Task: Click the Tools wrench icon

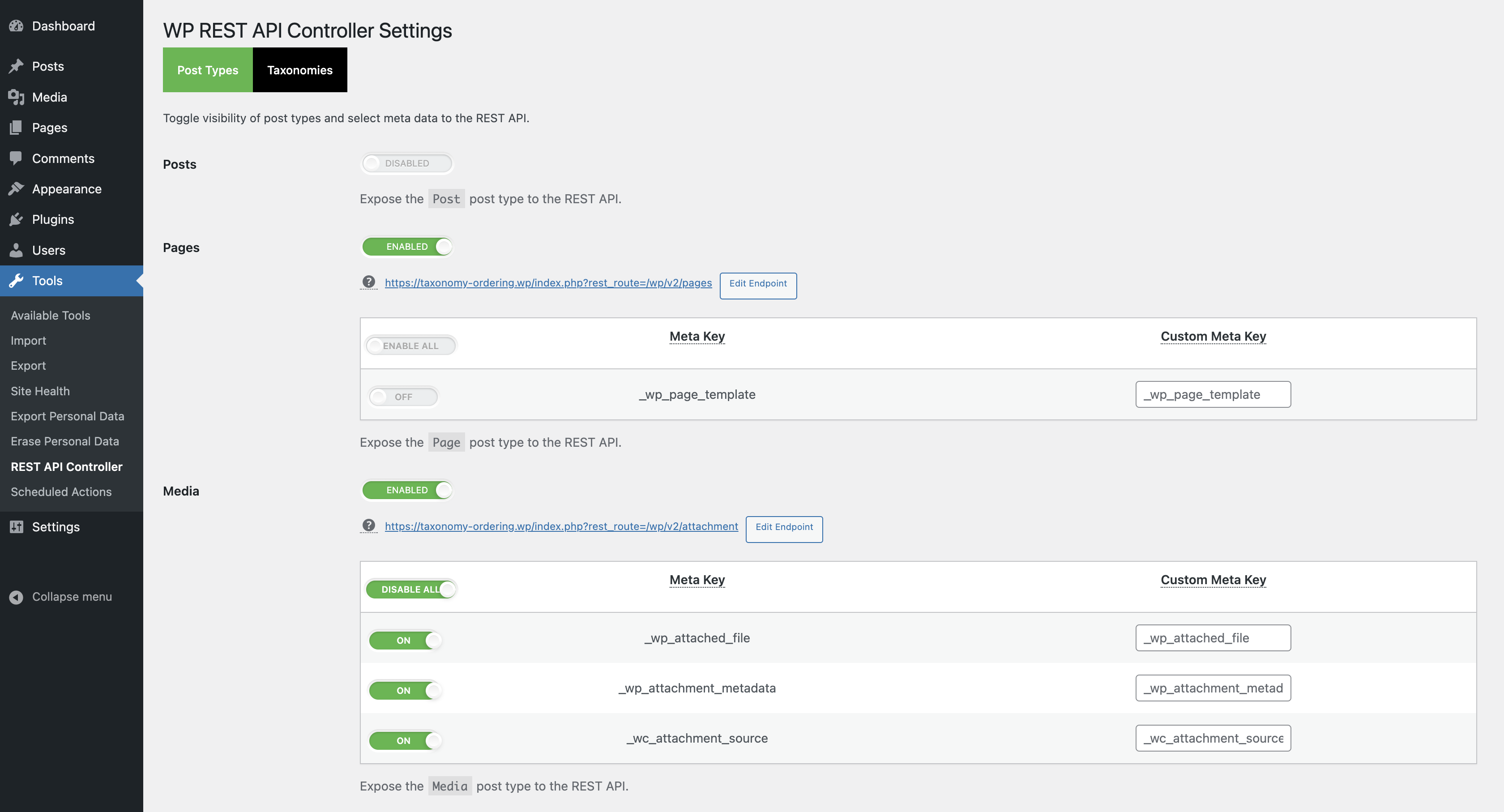Action: pos(17,281)
